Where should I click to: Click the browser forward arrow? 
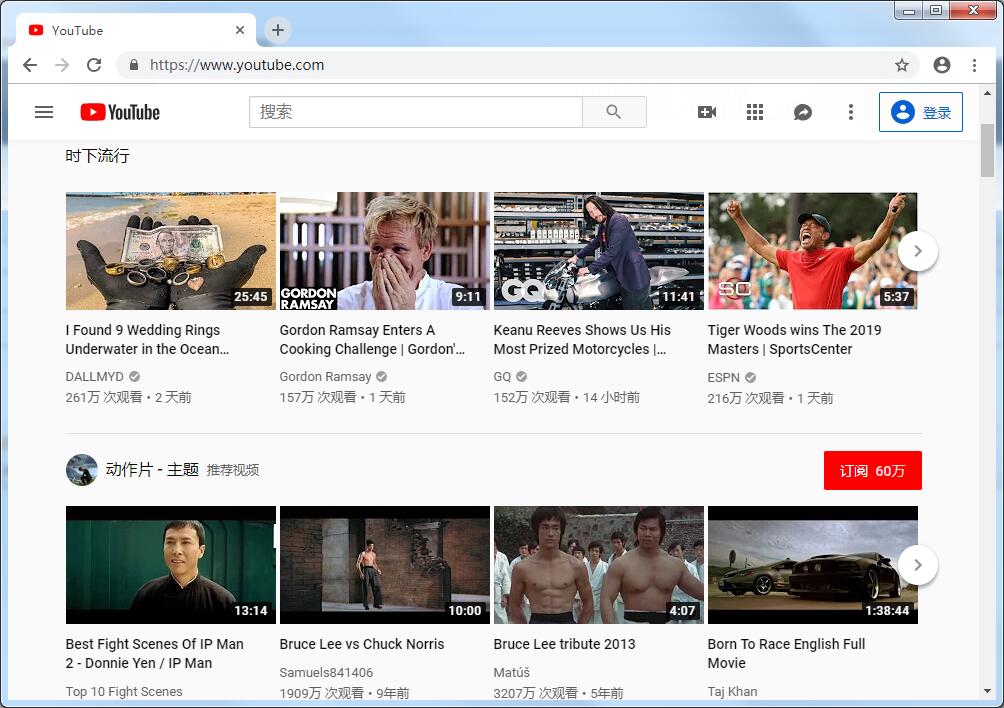tap(62, 65)
